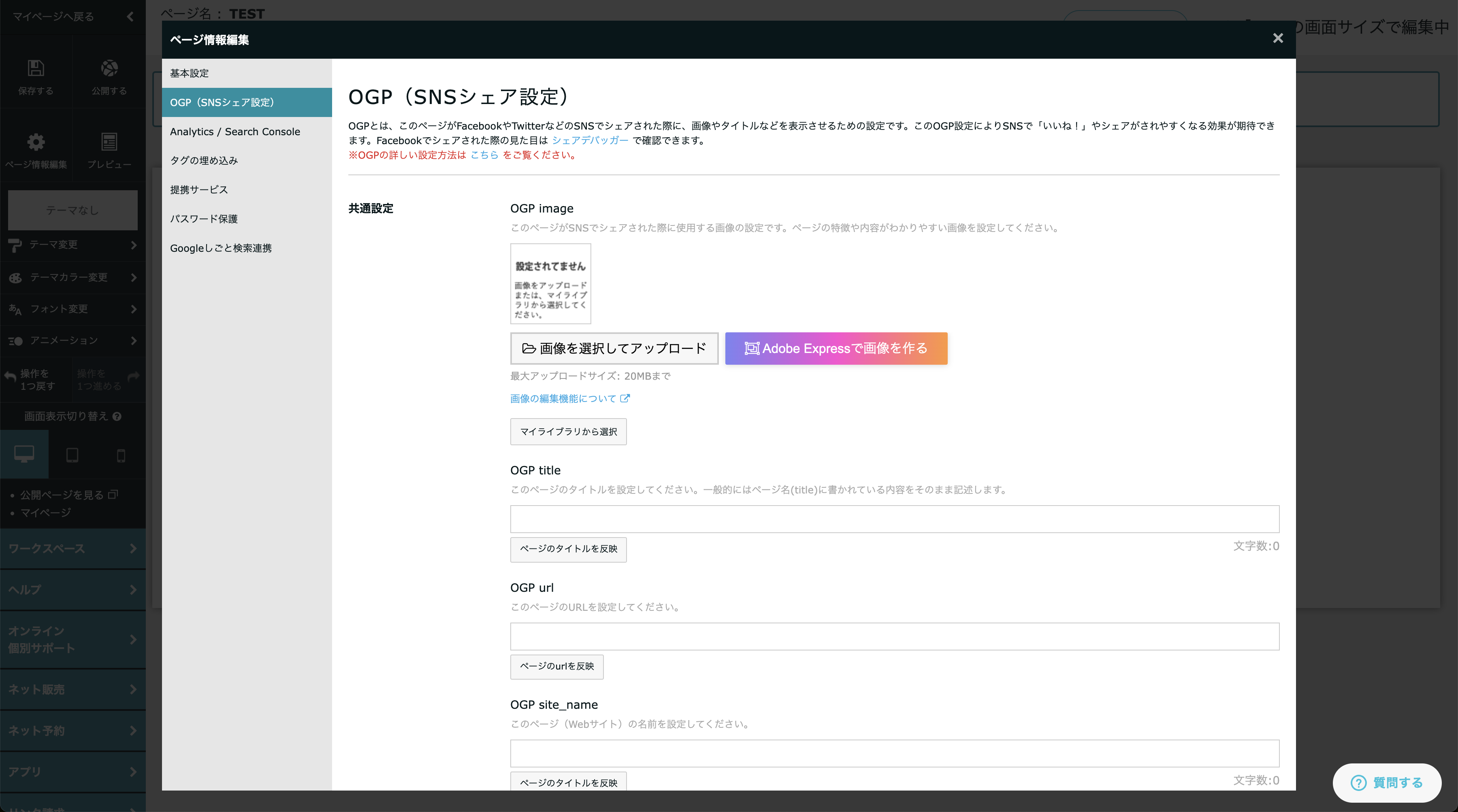Screen dimensions: 1458x812
Task: Expand the テーマ変更 menu arrow
Action: point(134,245)
